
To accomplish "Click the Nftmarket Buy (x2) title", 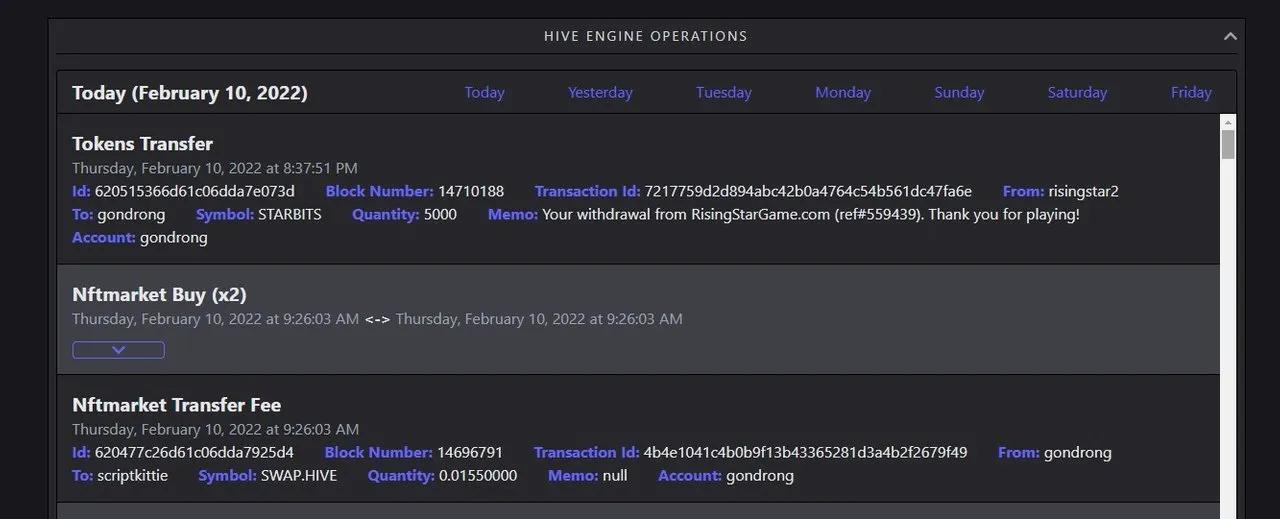I will (x=159, y=294).
